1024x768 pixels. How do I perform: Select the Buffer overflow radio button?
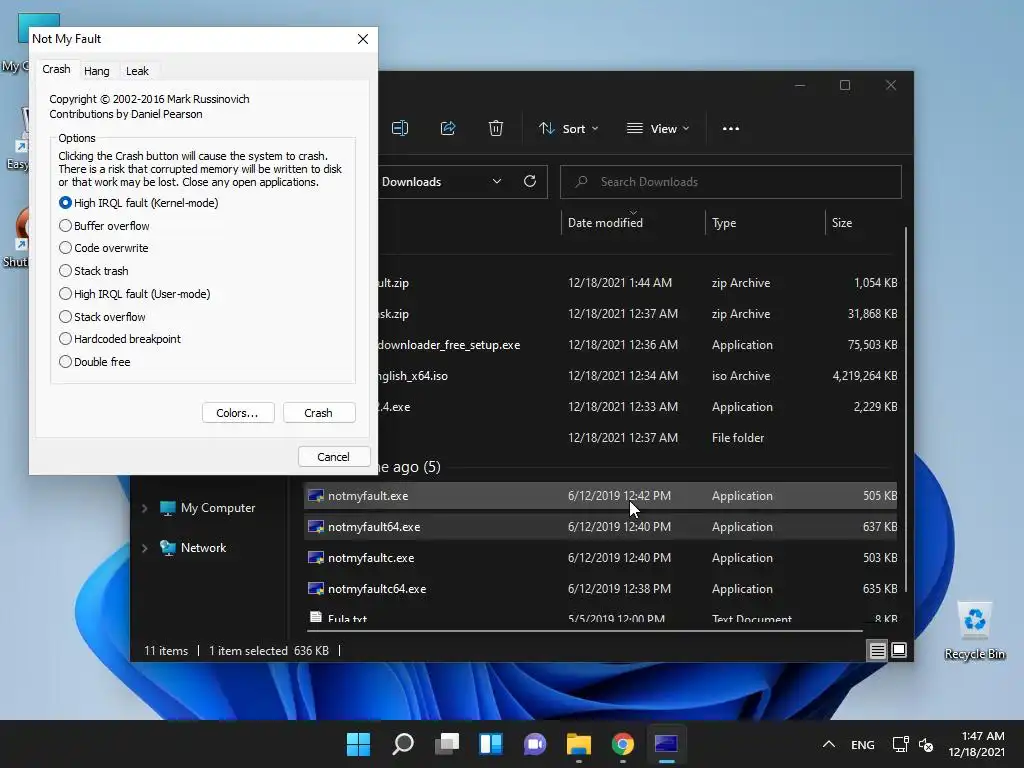pyautogui.click(x=65, y=226)
